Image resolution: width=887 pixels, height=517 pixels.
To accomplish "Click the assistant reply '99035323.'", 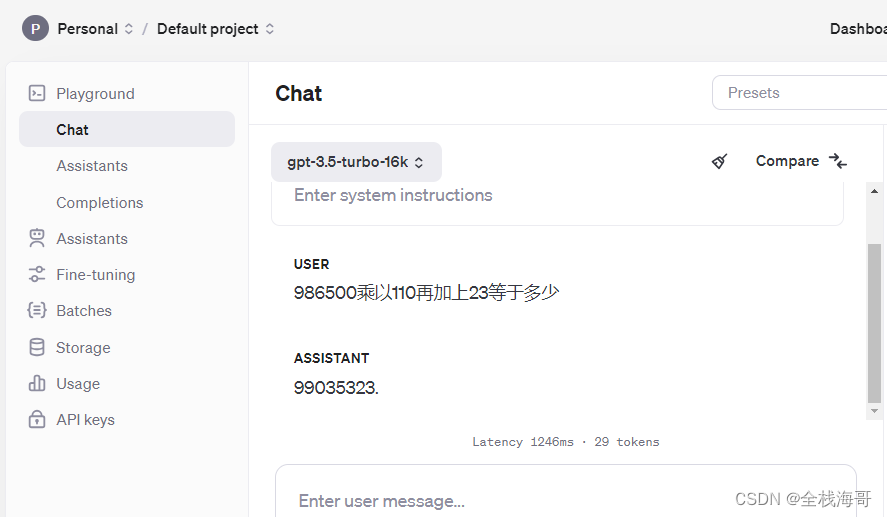I will [x=336, y=388].
